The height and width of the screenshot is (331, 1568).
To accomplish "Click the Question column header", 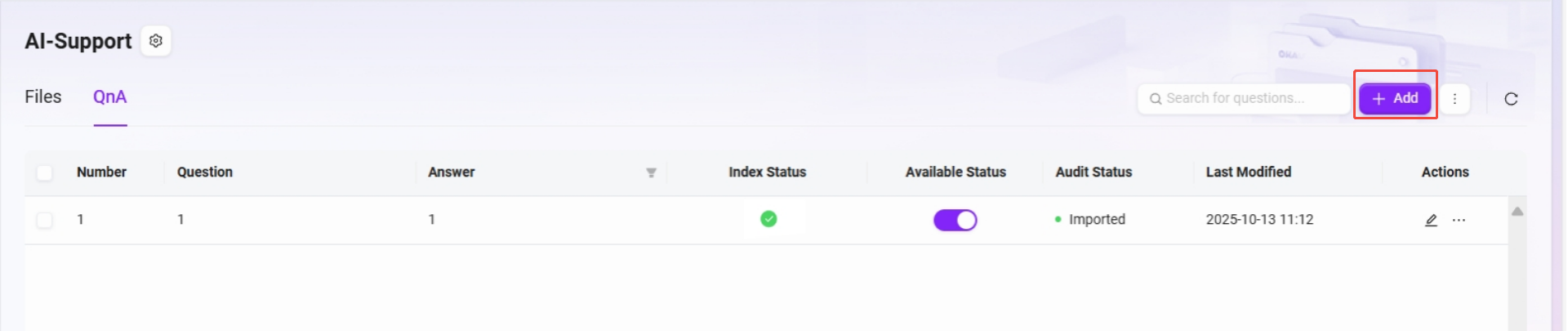I will coord(205,172).
